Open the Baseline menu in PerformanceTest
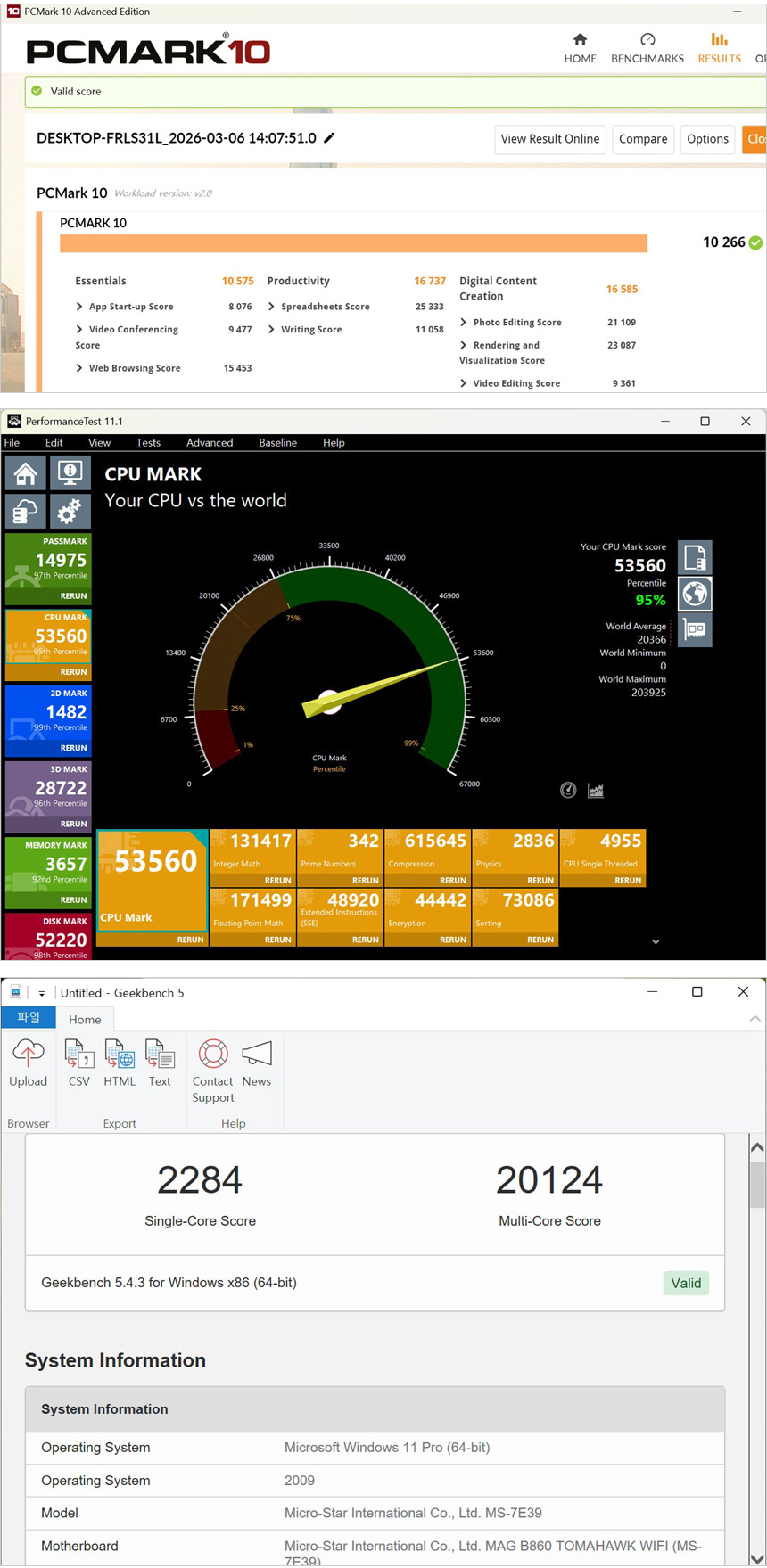This screenshot has height=1568, width=767. tap(277, 443)
